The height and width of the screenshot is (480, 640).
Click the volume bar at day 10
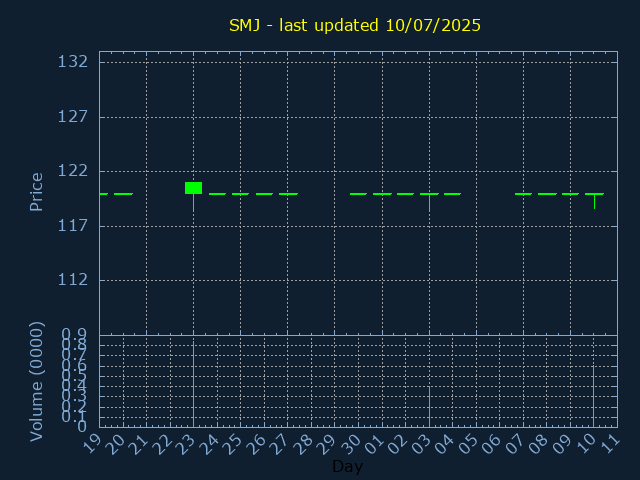(x=593, y=396)
